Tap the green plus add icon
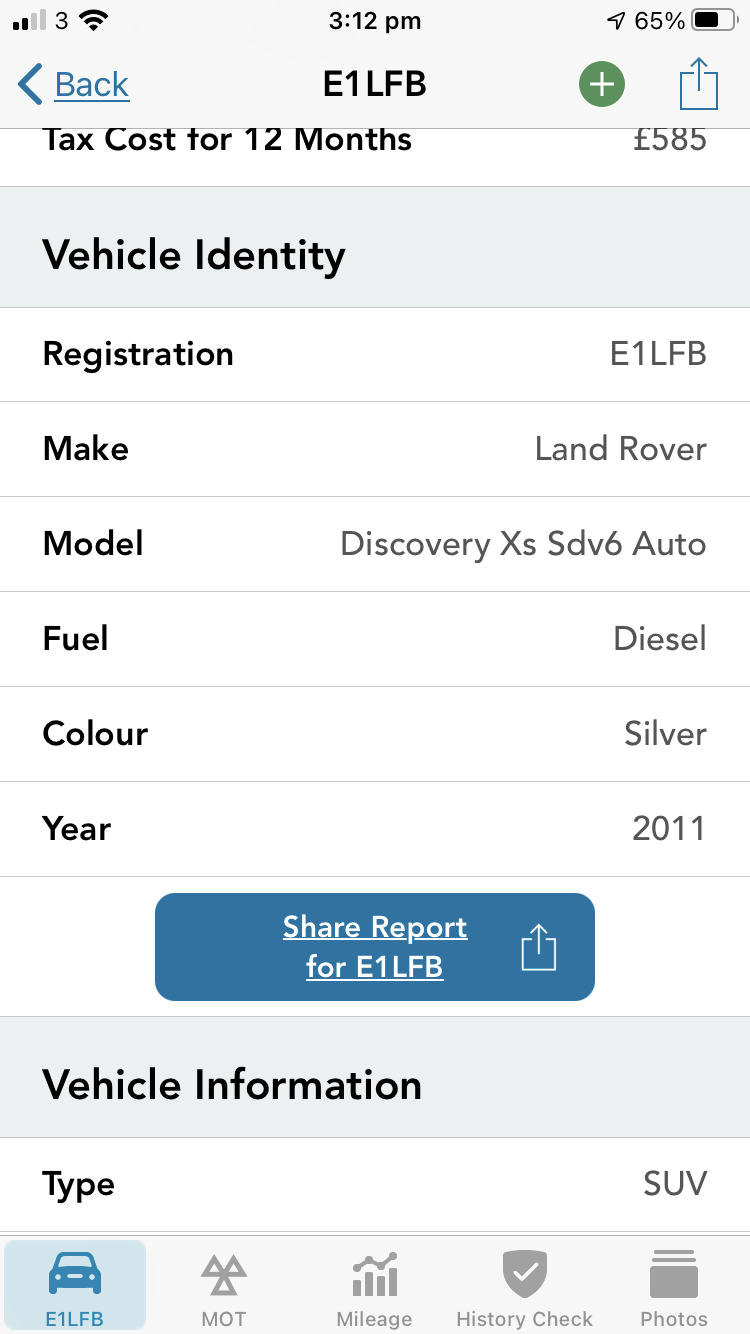The width and height of the screenshot is (750, 1334). point(601,85)
